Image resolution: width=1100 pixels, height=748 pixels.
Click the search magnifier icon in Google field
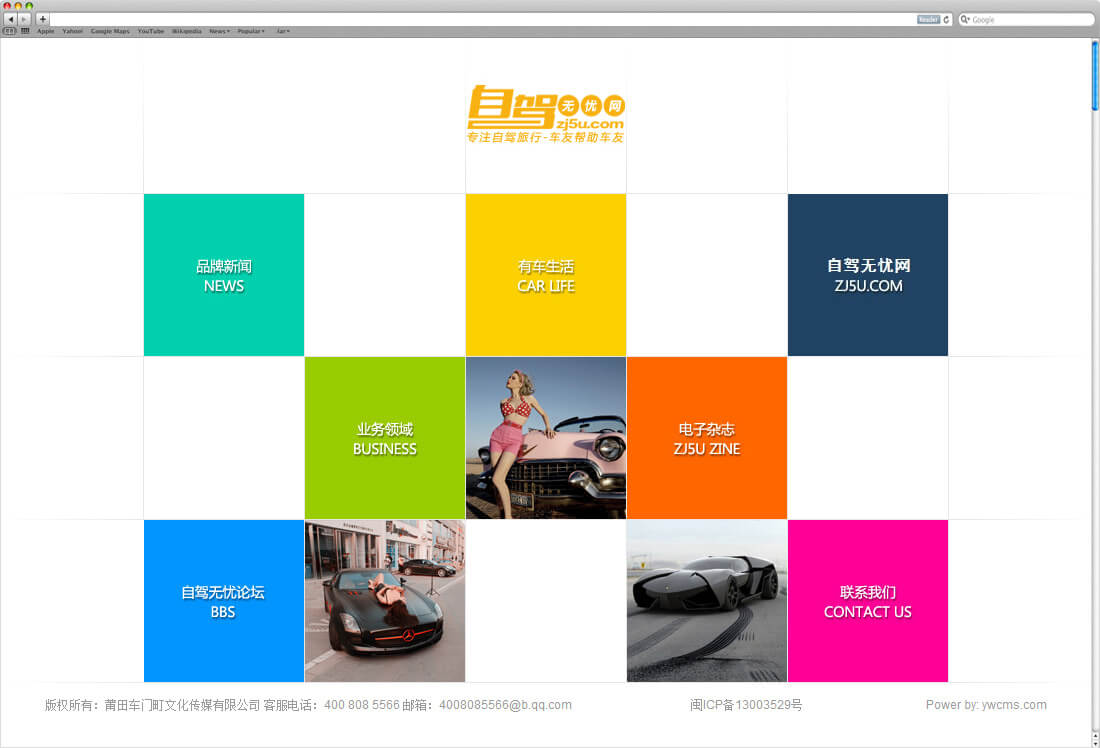[x=966, y=19]
